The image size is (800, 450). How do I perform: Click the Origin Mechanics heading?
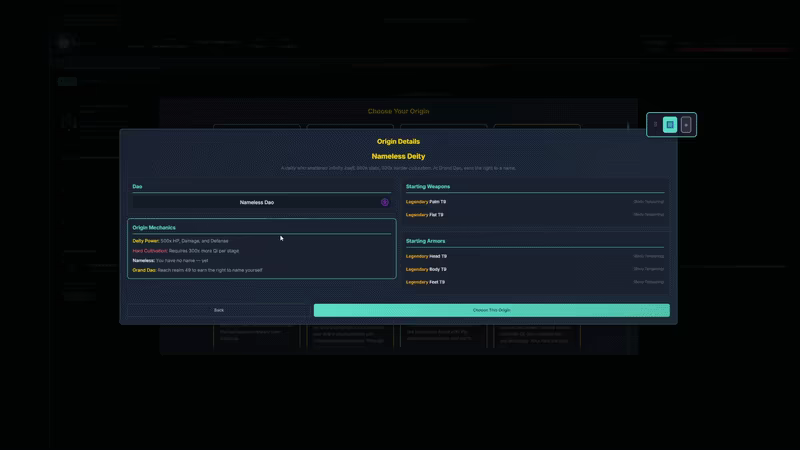click(x=154, y=228)
